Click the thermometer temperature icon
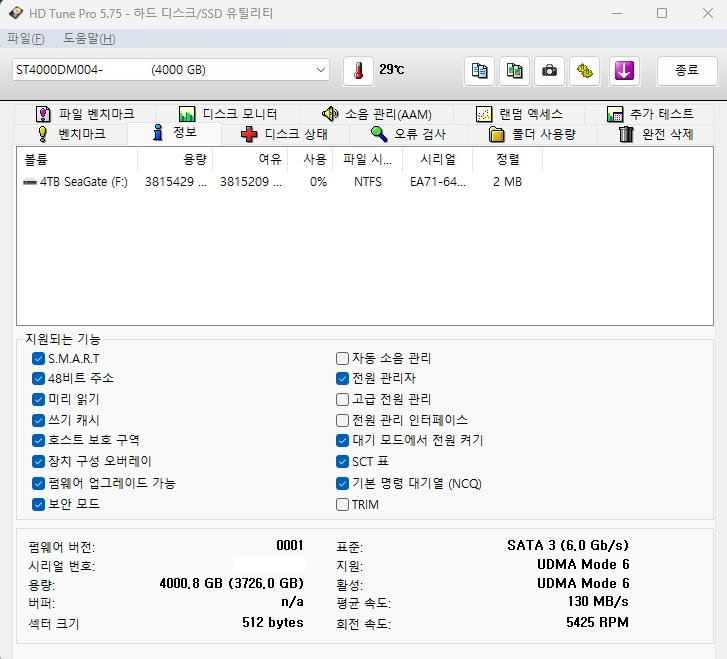727x659 pixels. tap(358, 71)
